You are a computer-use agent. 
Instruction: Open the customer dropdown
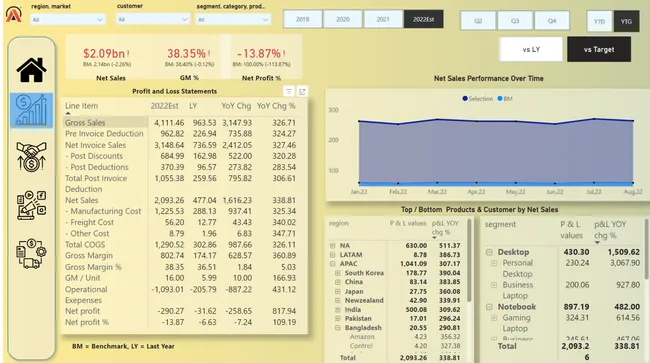tap(153, 19)
